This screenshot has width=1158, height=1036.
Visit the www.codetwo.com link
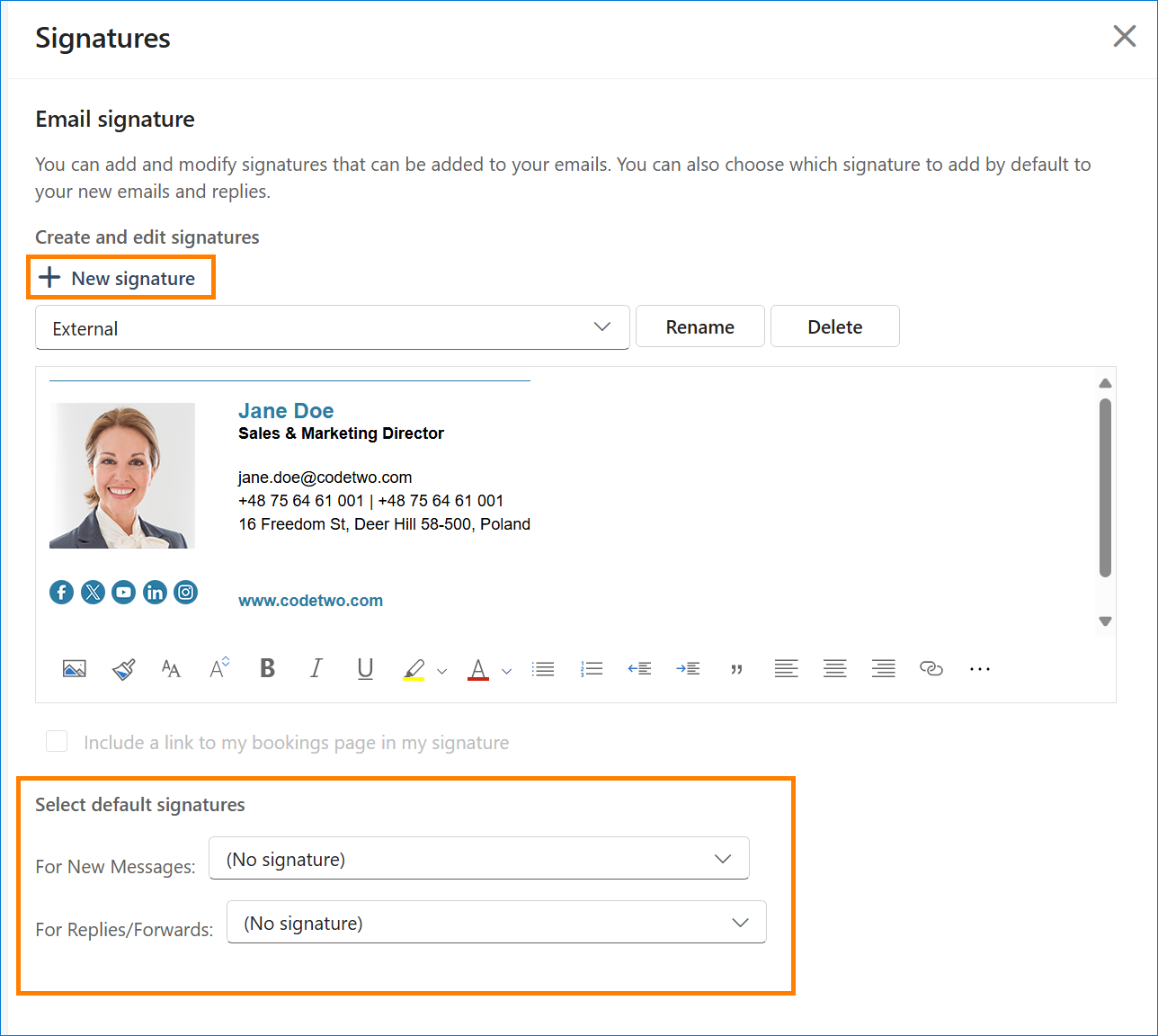(310, 600)
